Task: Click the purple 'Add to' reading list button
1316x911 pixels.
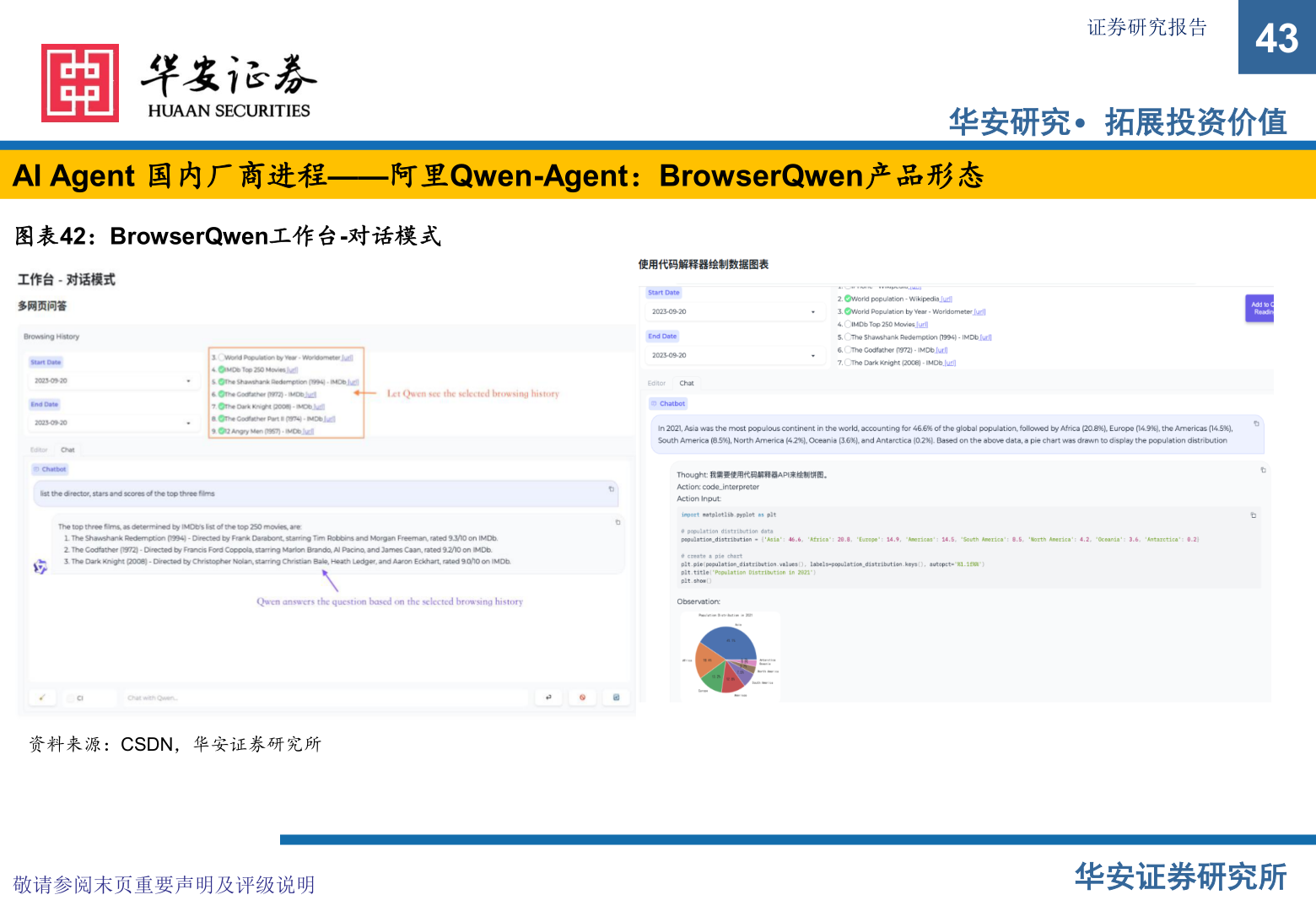Action: [x=1260, y=308]
